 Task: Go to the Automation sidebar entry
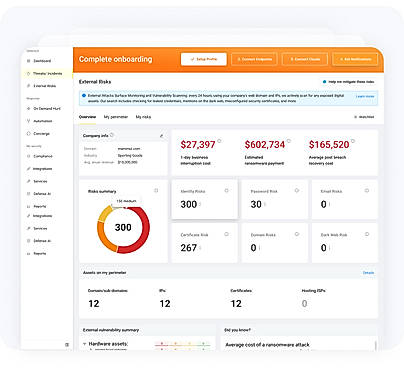pos(43,121)
